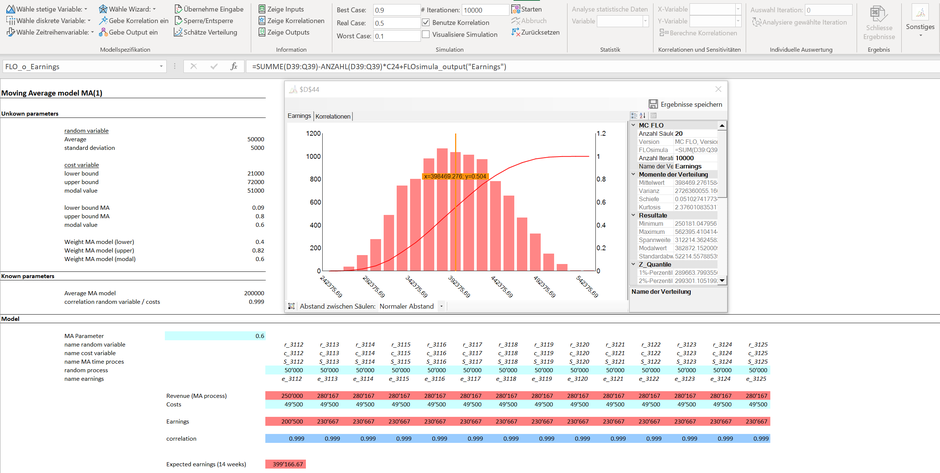Click Gebe Output ein icon
940x473 pixels.
pyautogui.click(x=104, y=32)
